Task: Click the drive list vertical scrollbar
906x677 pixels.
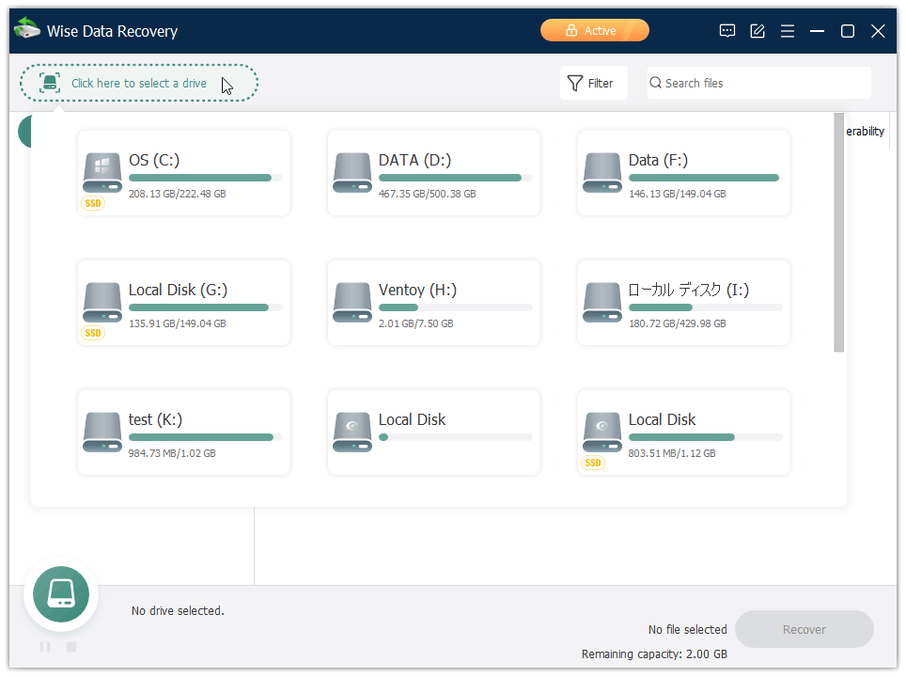Action: coord(839,233)
